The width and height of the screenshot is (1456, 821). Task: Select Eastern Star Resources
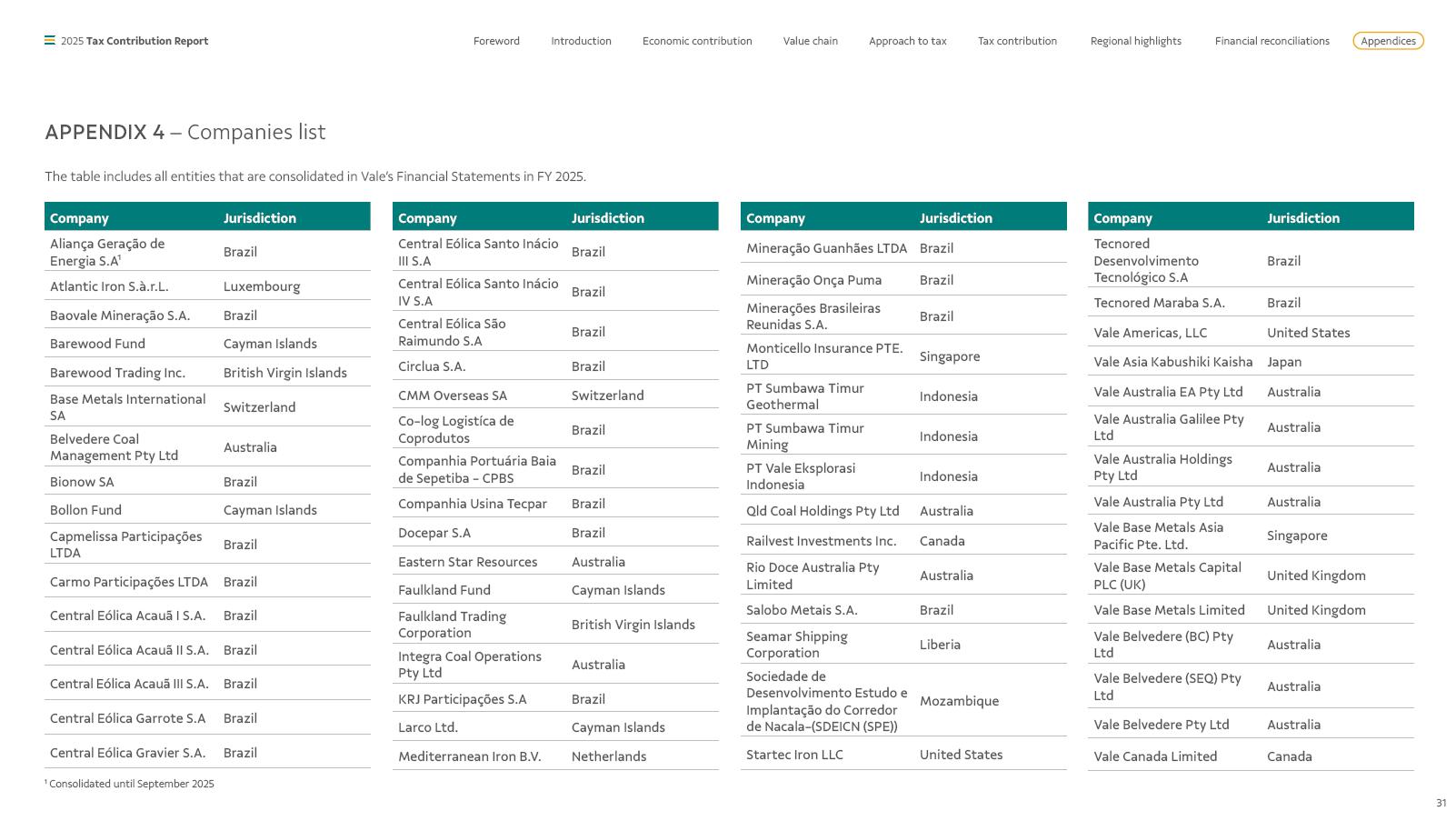468,562
